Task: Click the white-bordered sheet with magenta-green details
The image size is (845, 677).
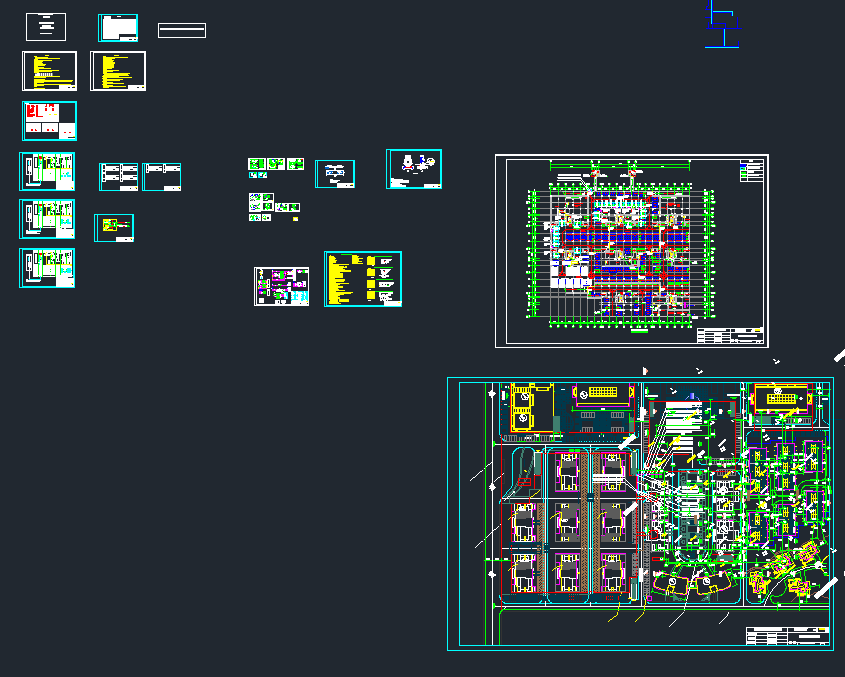Action: [282, 286]
